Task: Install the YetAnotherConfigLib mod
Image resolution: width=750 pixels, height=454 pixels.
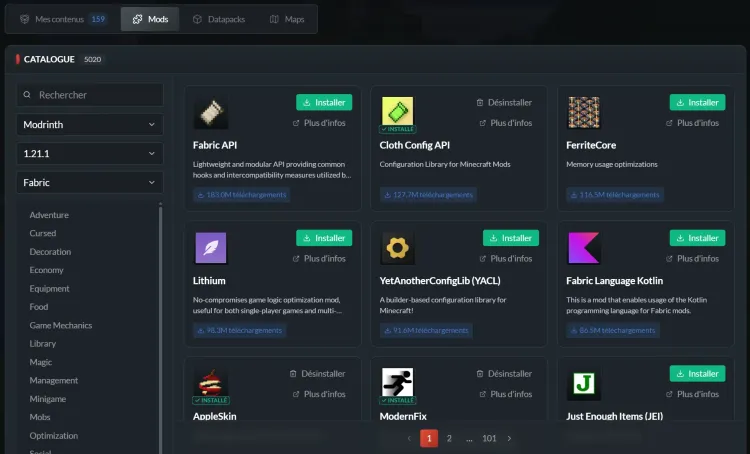Action: (x=511, y=238)
